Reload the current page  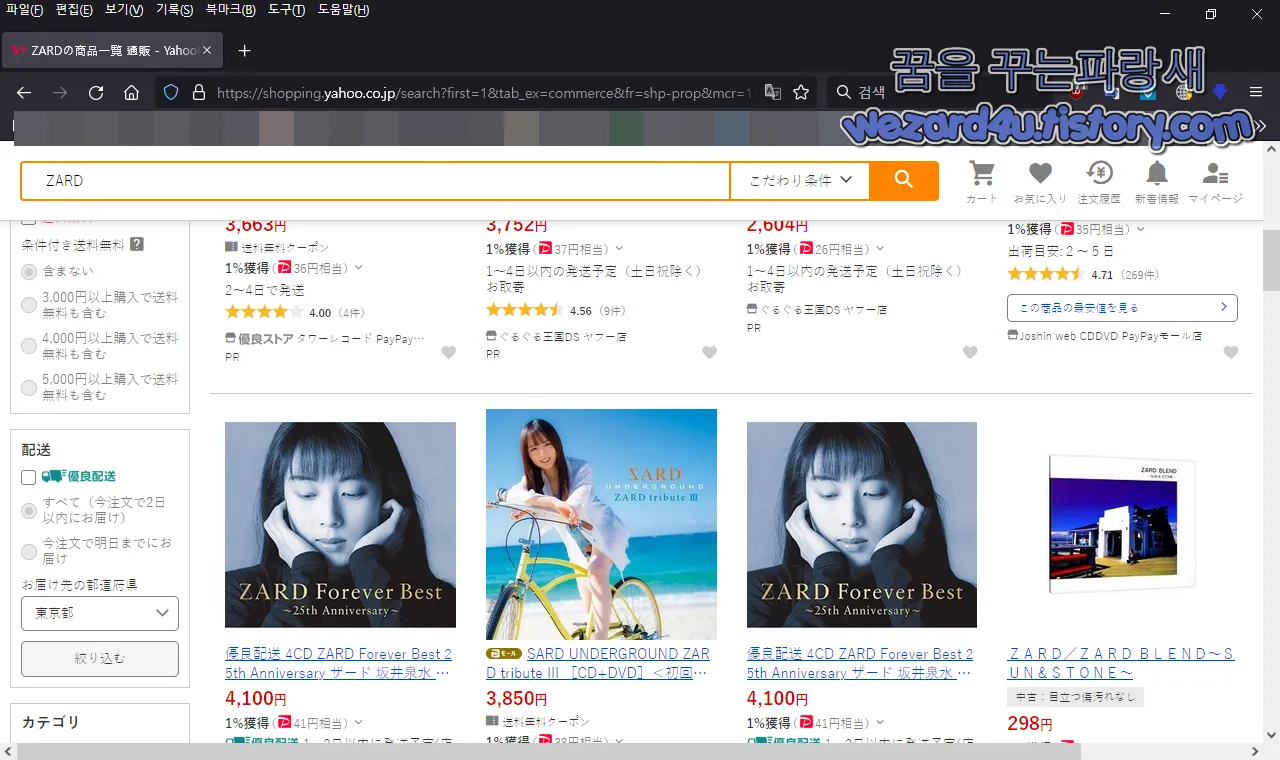click(x=96, y=93)
